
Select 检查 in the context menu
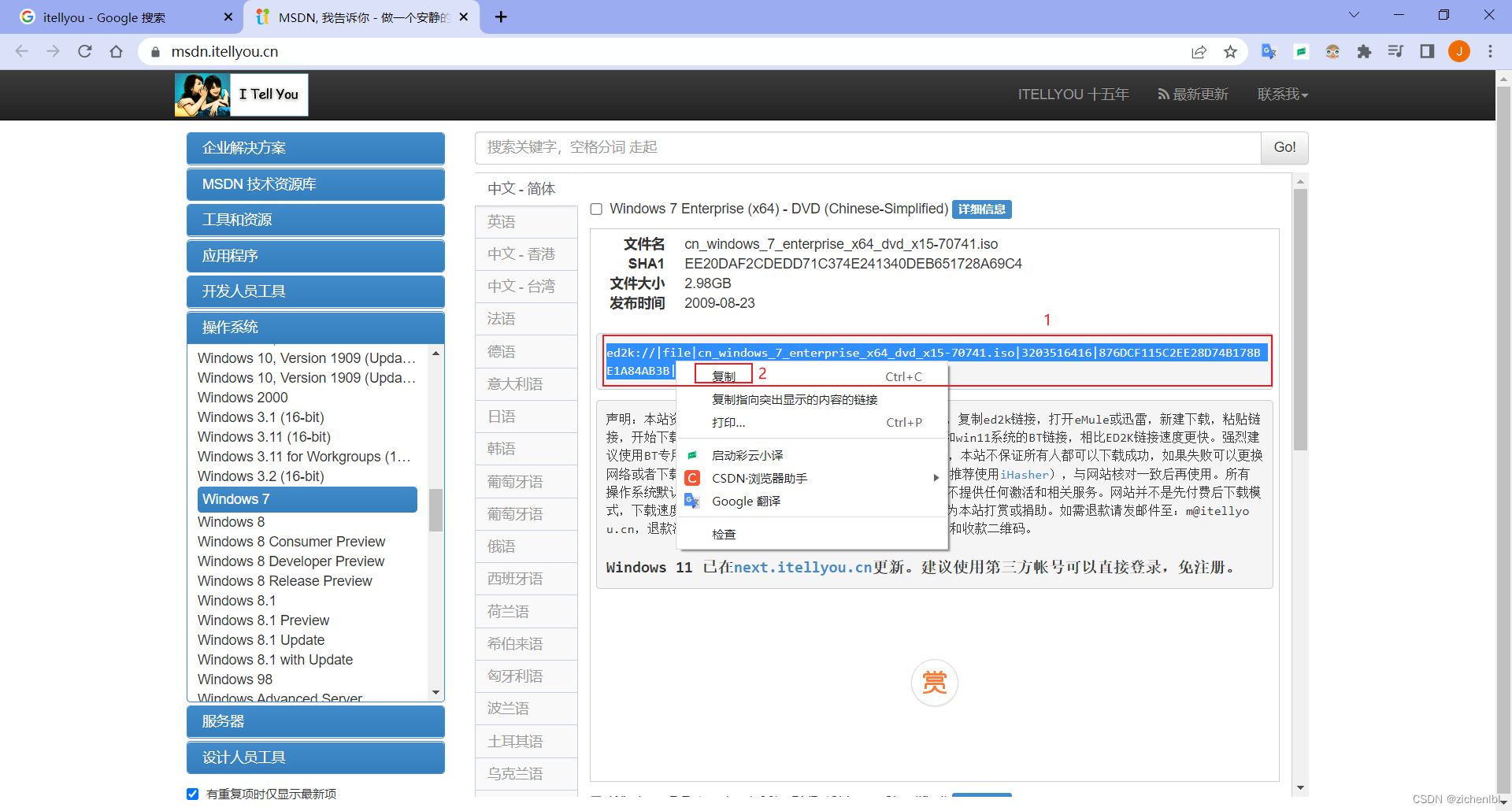pyautogui.click(x=812, y=534)
